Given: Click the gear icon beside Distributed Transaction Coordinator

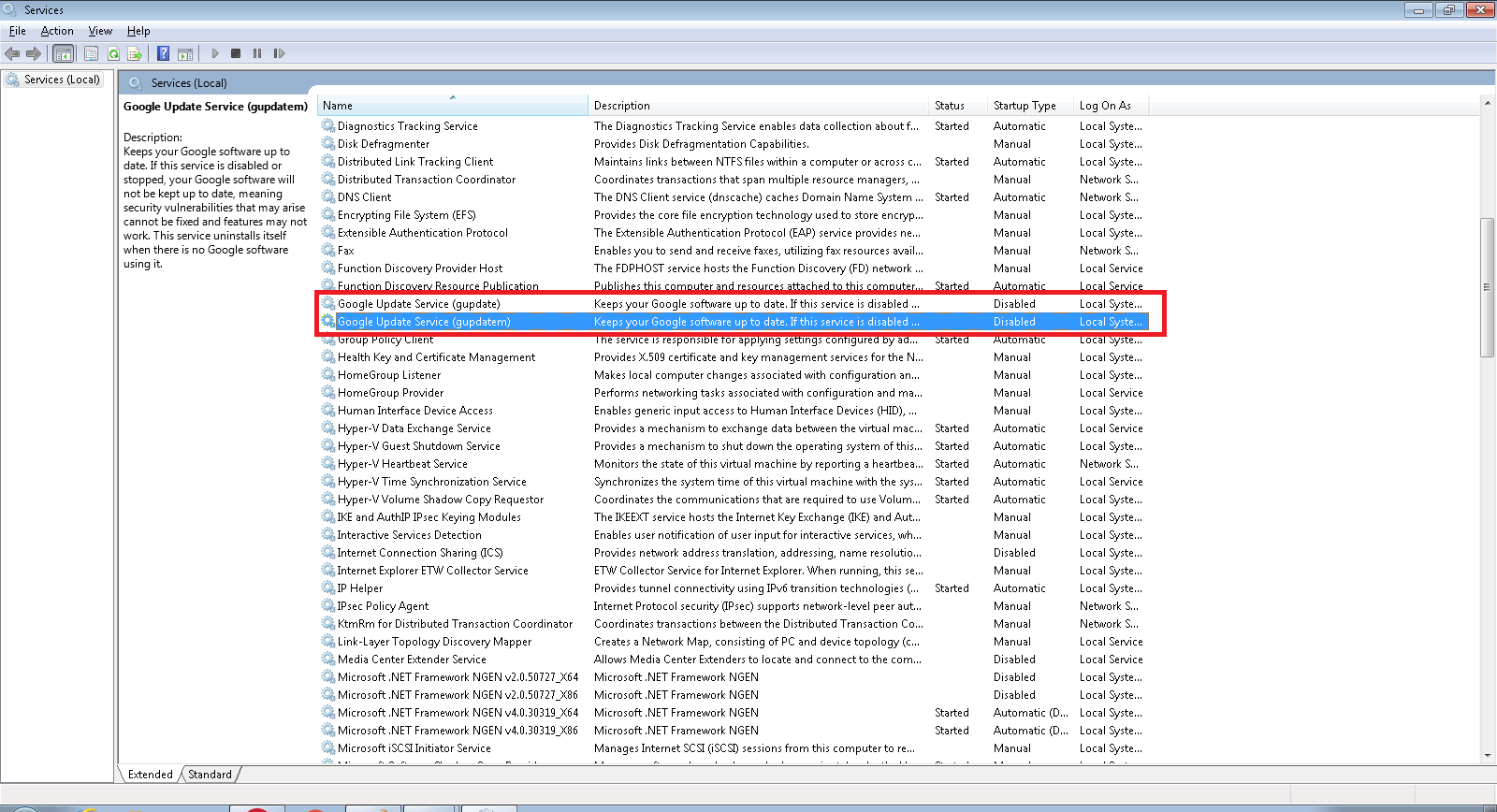Looking at the screenshot, I should coord(328,180).
